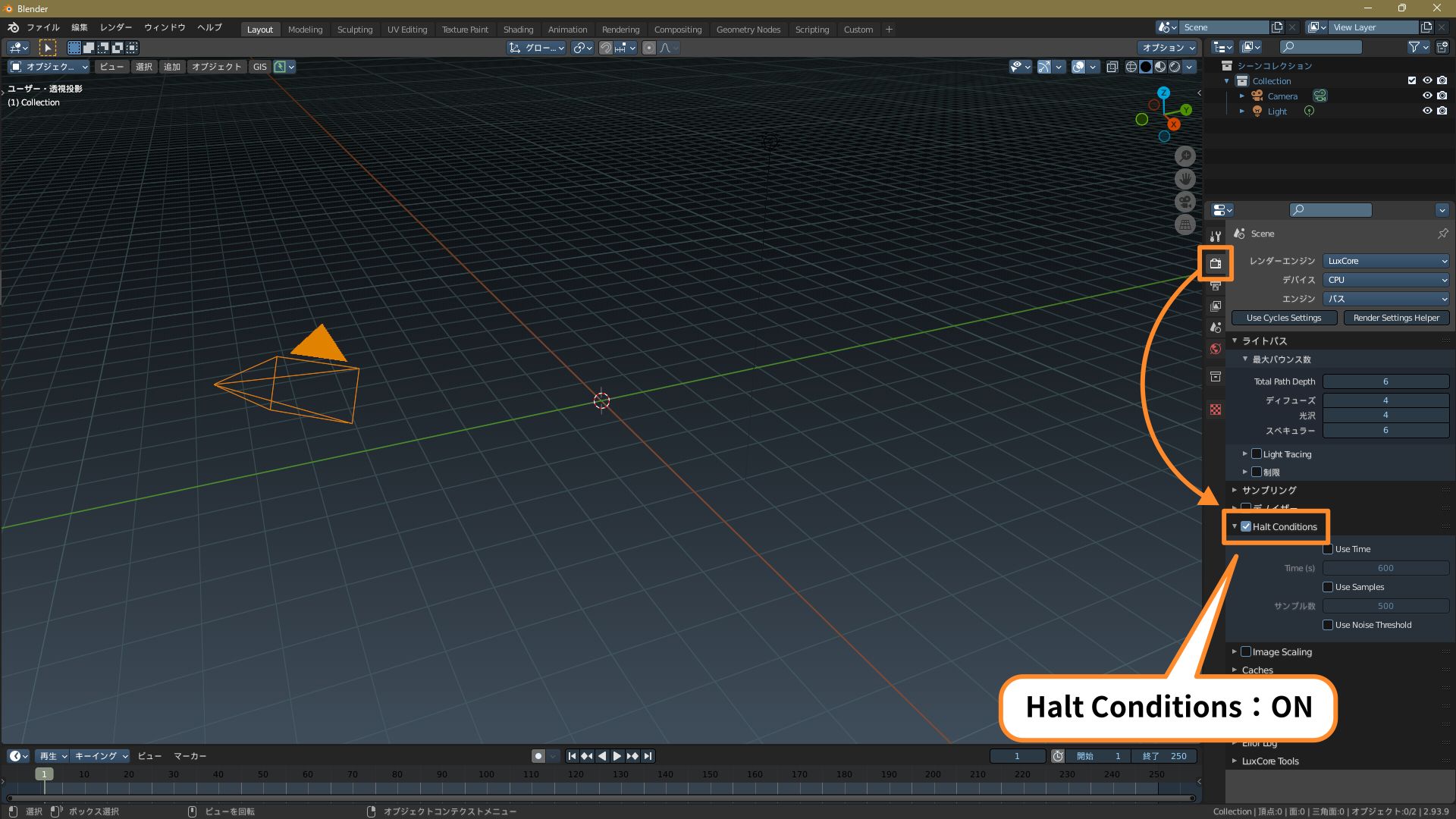Viewport: 1456px width, 819px height.
Task: Enable the Use Noise Threshold checkbox
Action: pyautogui.click(x=1328, y=625)
